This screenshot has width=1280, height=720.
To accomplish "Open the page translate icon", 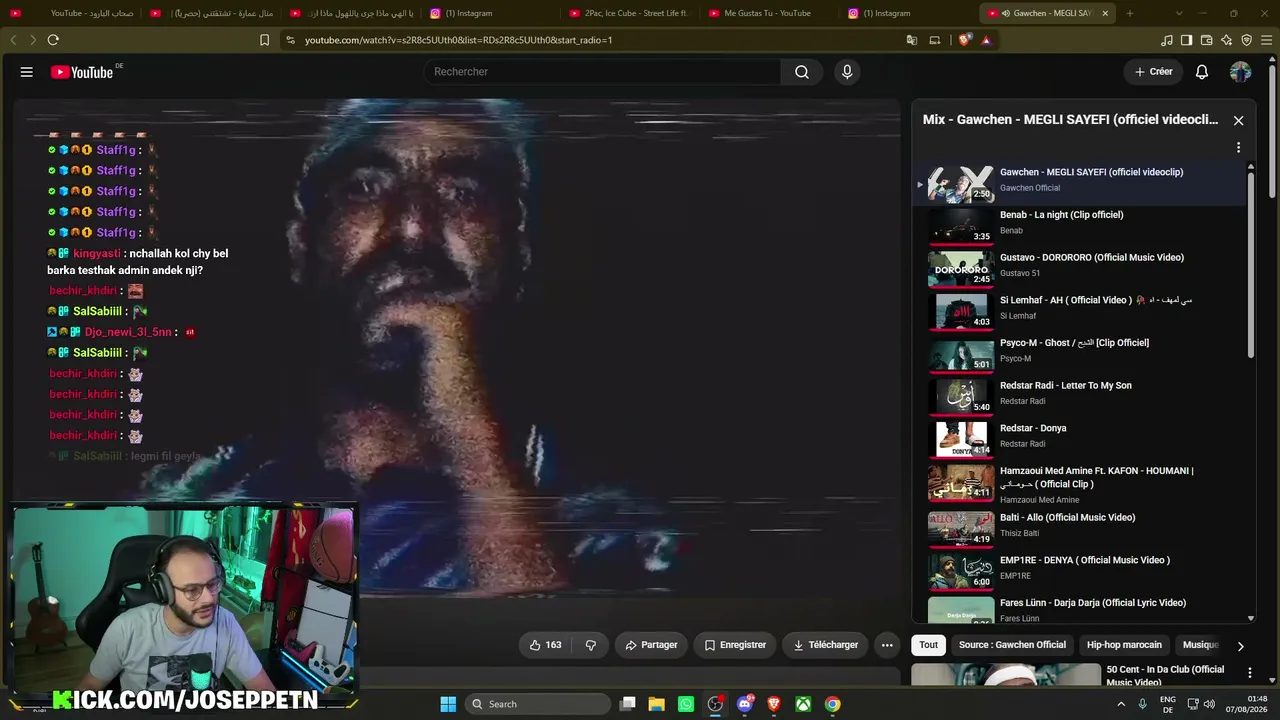I will 912,40.
